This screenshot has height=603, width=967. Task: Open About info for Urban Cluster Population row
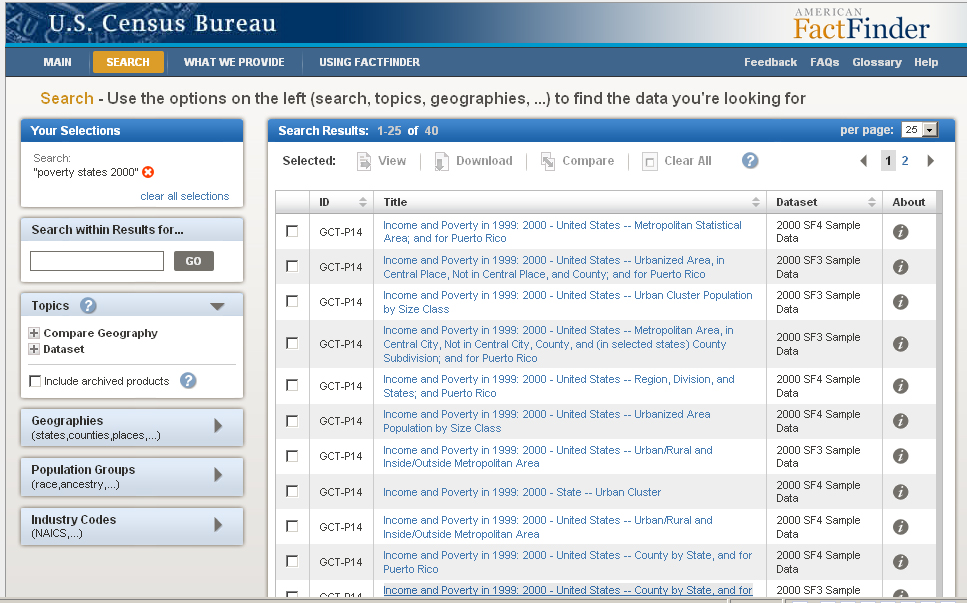click(x=900, y=302)
